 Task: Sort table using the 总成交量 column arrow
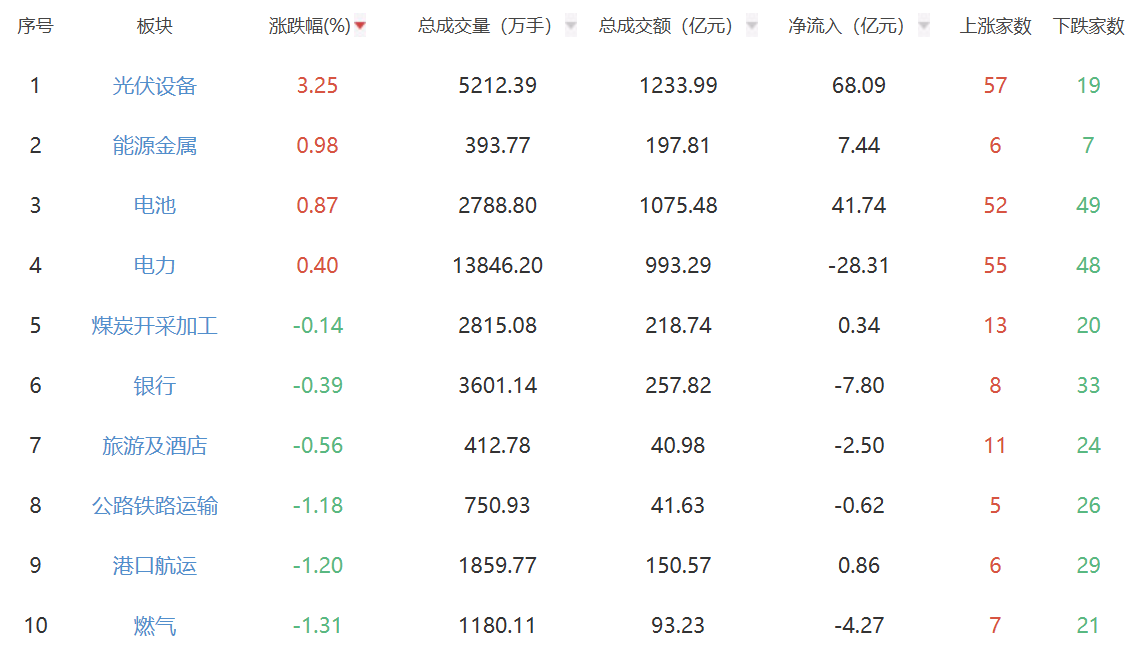[573, 26]
